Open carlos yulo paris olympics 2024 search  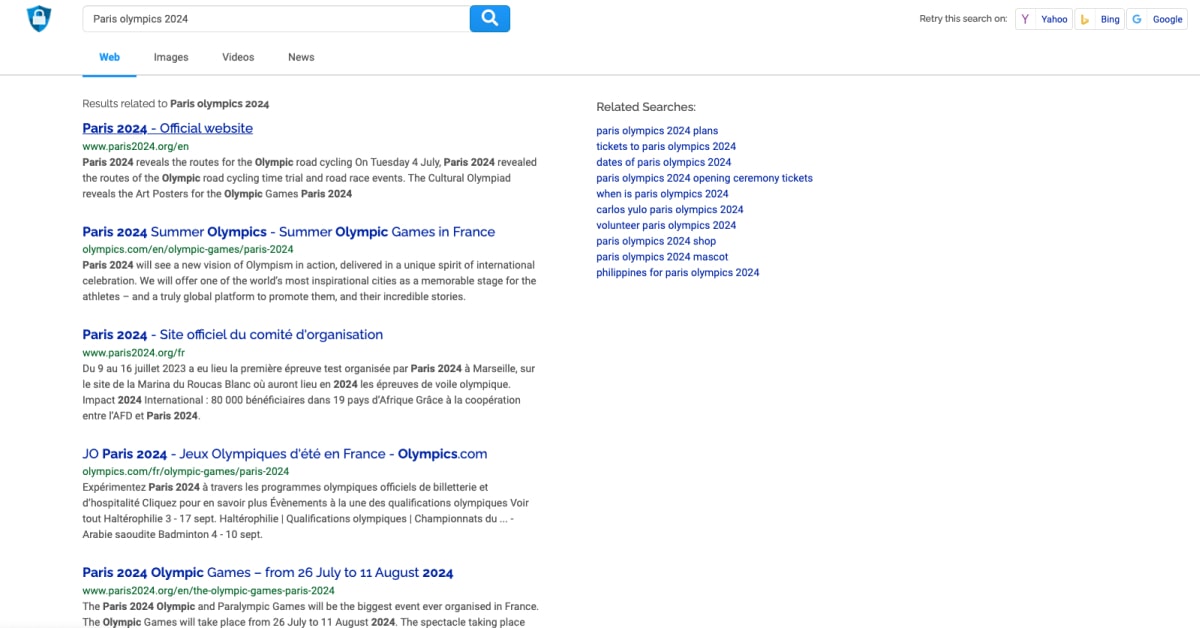[x=669, y=209]
